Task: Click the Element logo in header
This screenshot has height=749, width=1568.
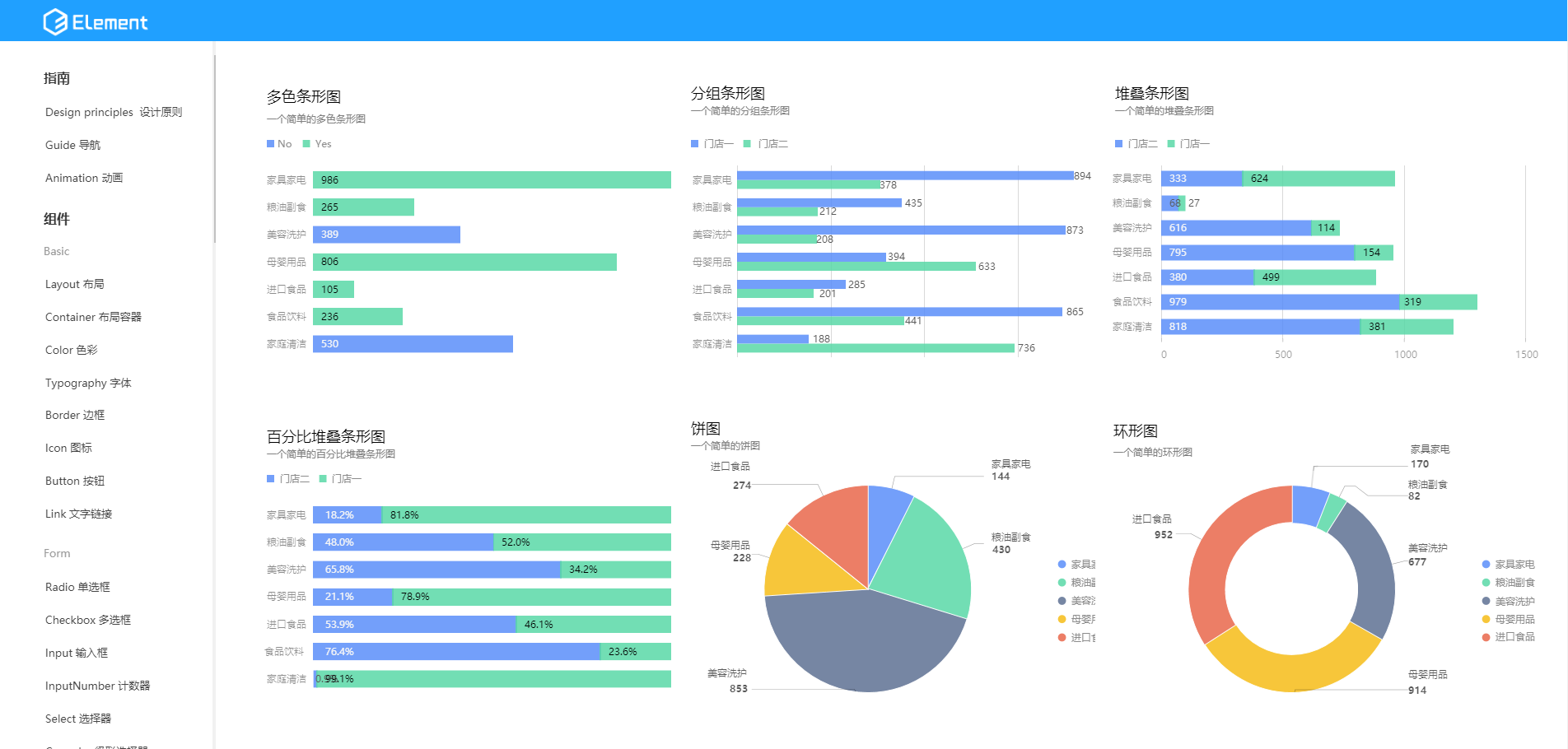Action: click(96, 21)
